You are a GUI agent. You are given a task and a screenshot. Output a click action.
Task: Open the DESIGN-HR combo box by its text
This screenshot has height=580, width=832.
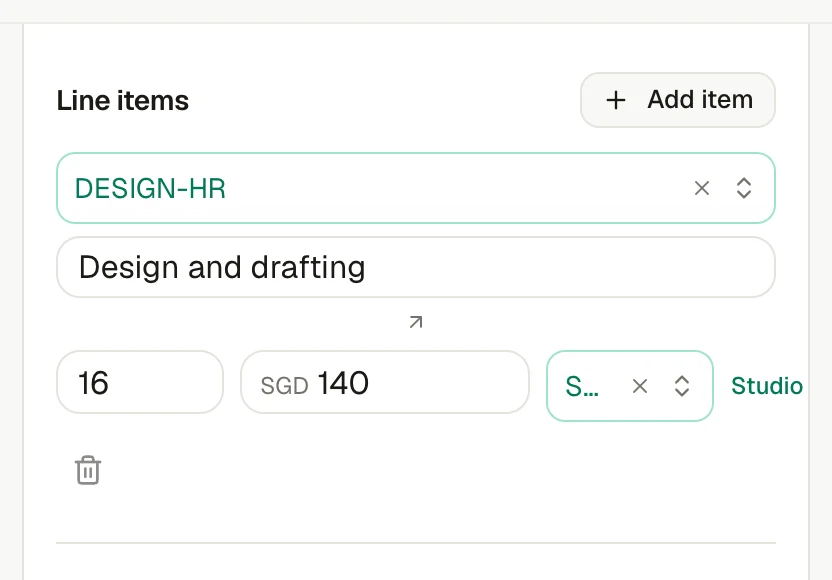tap(150, 188)
